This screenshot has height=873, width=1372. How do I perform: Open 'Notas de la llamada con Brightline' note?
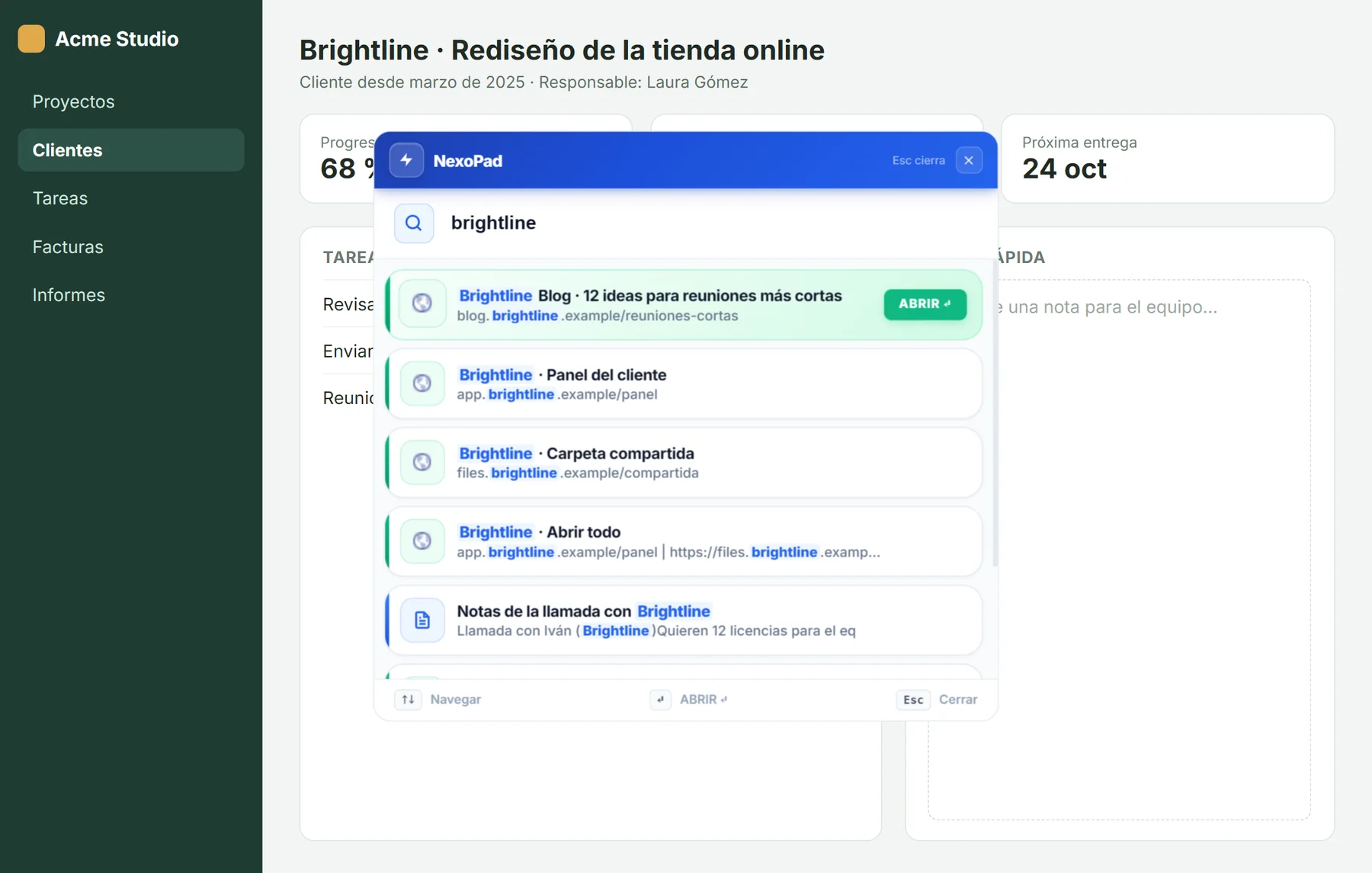click(684, 620)
